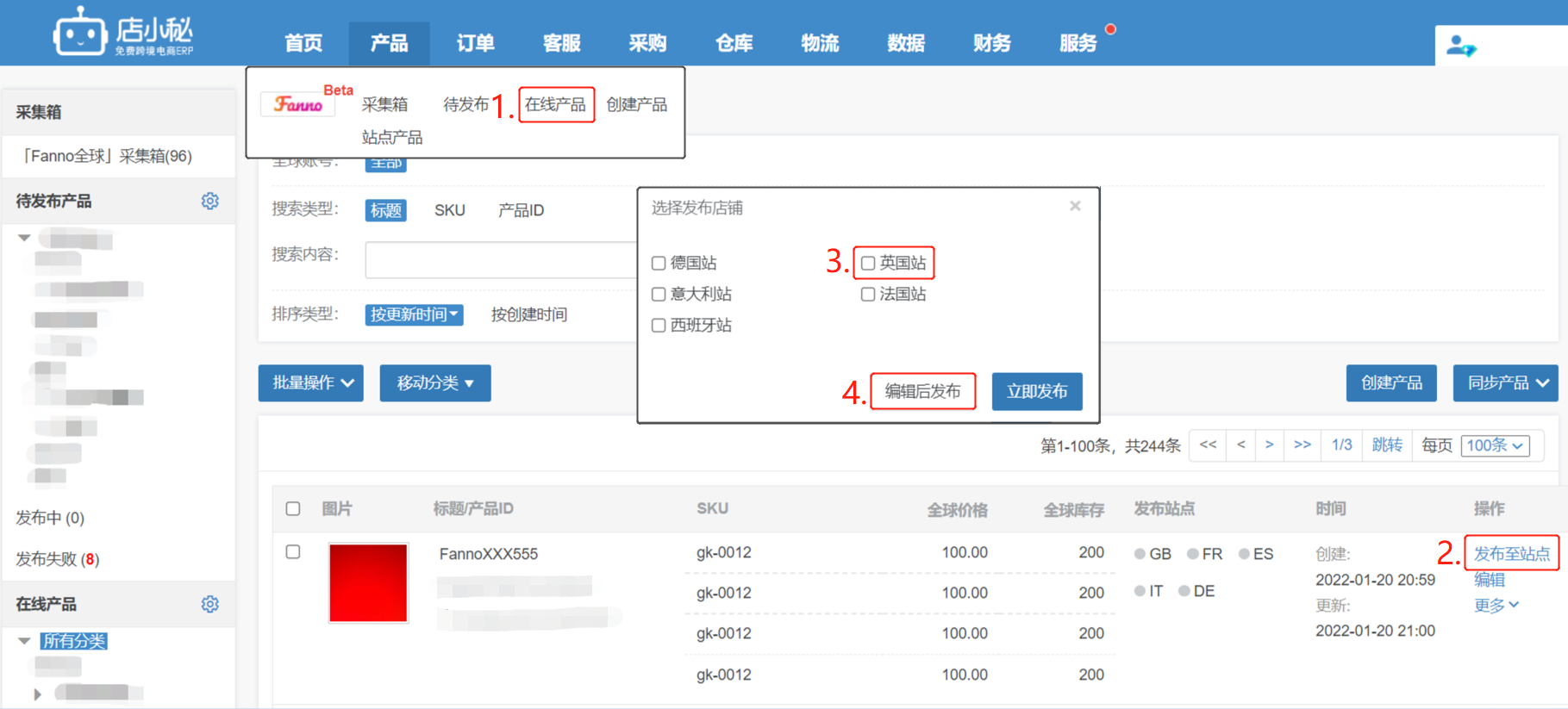Click the GB site status indicator
This screenshot has width=1568, height=709.
(1153, 554)
